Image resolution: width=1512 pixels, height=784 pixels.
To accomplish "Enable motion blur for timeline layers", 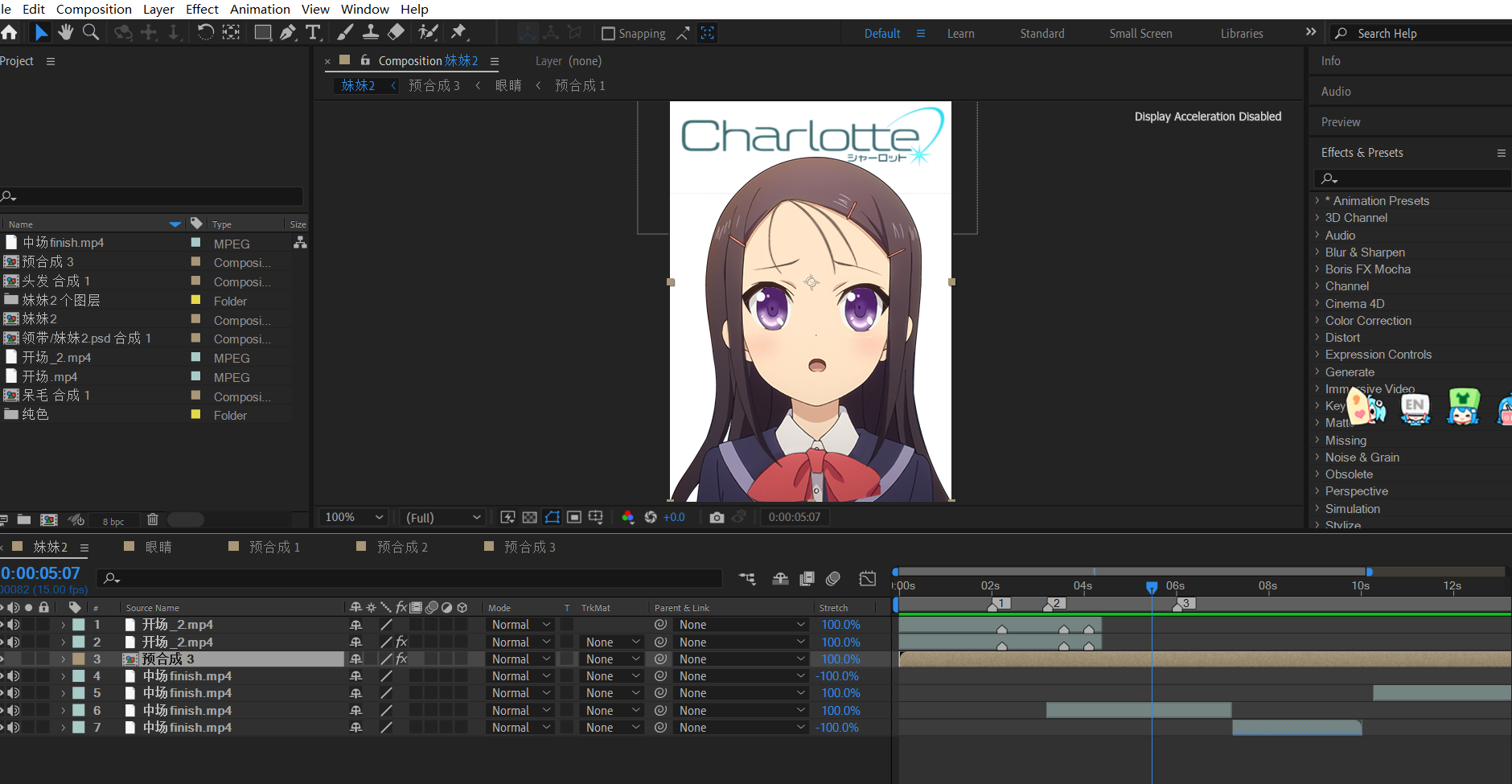I will [x=833, y=578].
